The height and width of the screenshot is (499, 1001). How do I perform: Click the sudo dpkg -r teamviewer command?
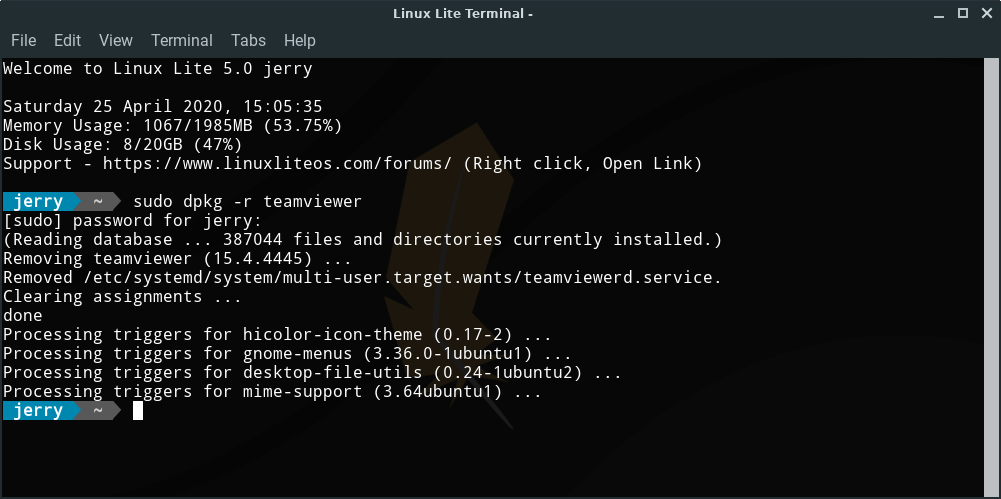click(x=247, y=202)
